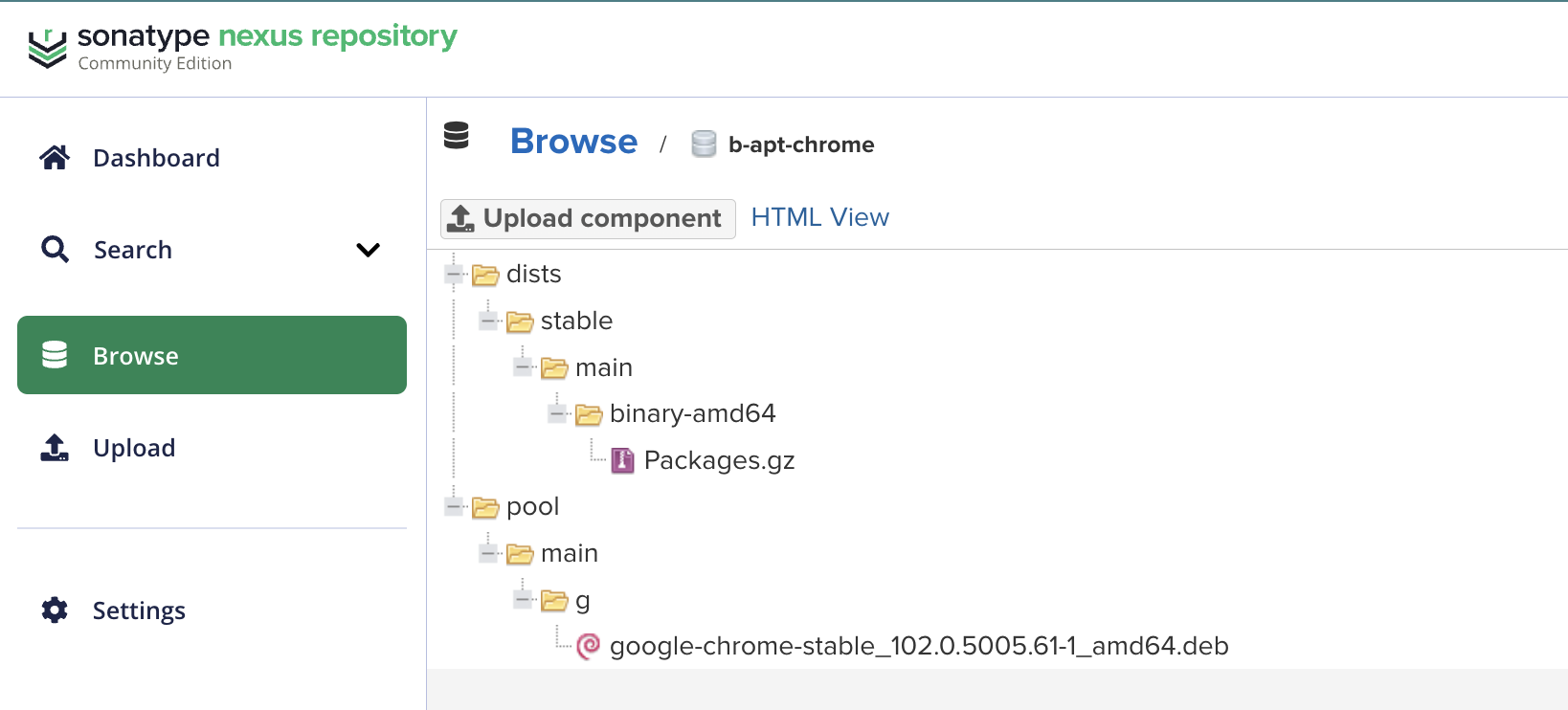Select the google-chrome-stable .deb file
Viewport: 1568px width, 710px height.
pyautogui.click(x=918, y=647)
